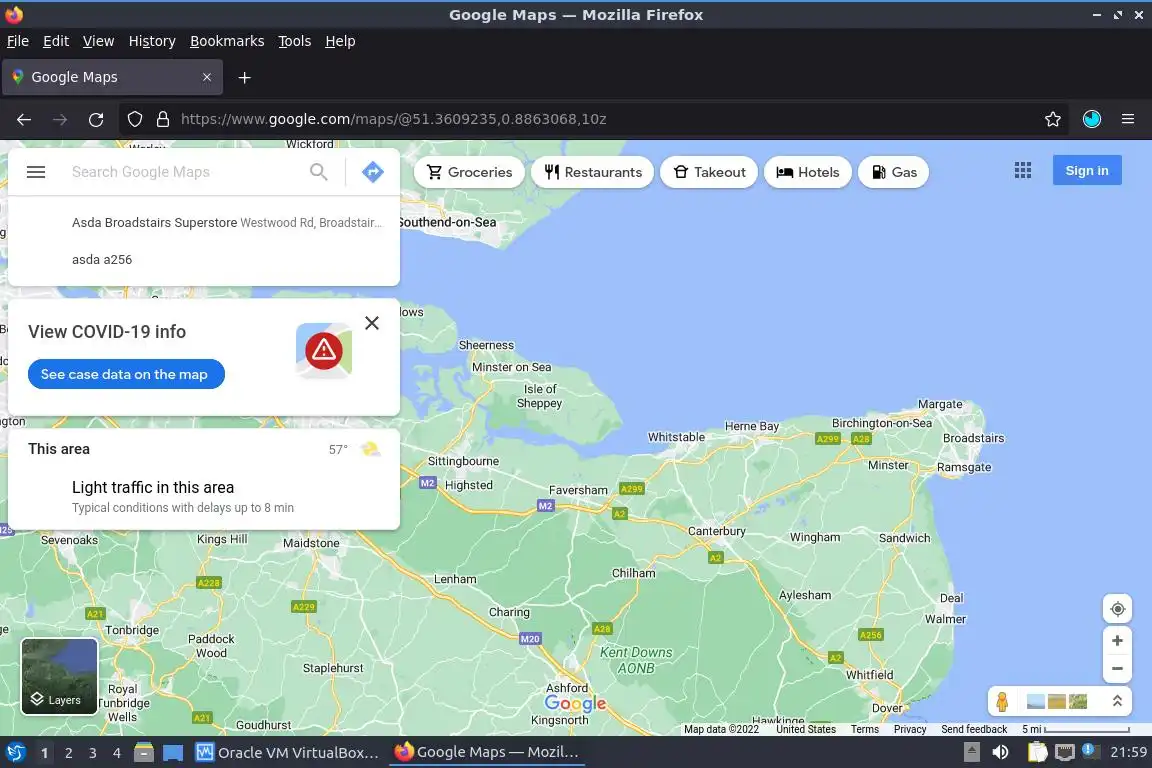The width and height of the screenshot is (1152, 768).
Task: Open the Terms link
Action: 865,729
